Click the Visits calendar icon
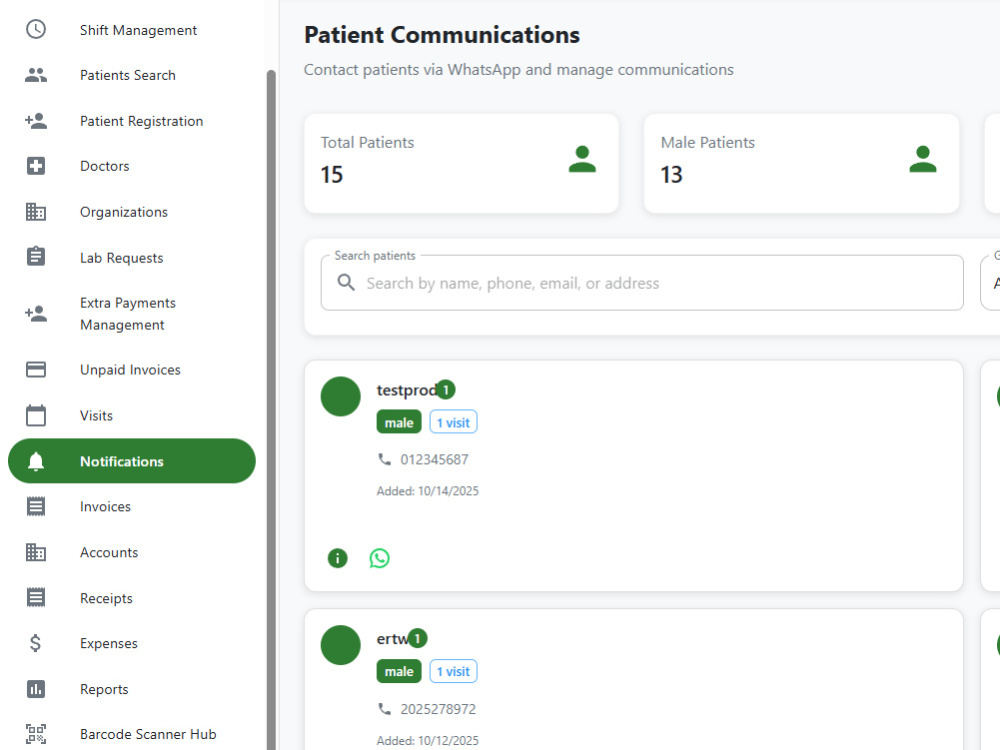 [x=36, y=415]
